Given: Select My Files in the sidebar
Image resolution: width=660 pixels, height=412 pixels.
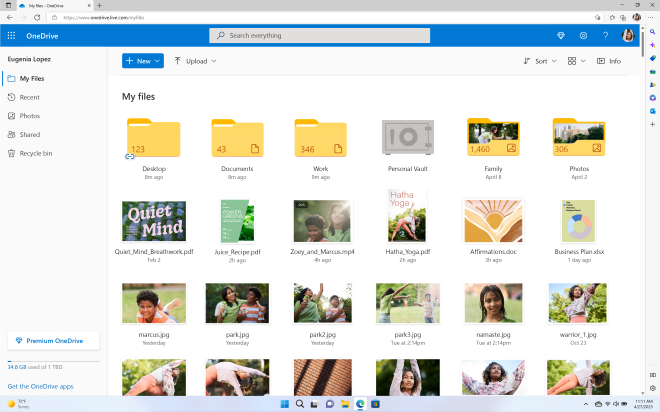Looking at the screenshot, I should pos(54,79).
